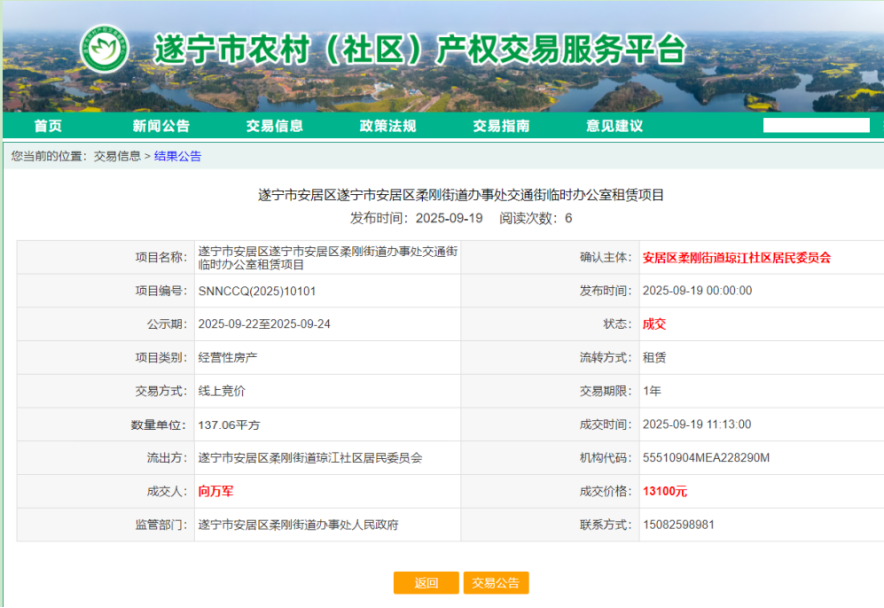Click the 机构代码 value 55510904MEA228290M
This screenshot has height=608, width=884.
point(706,458)
